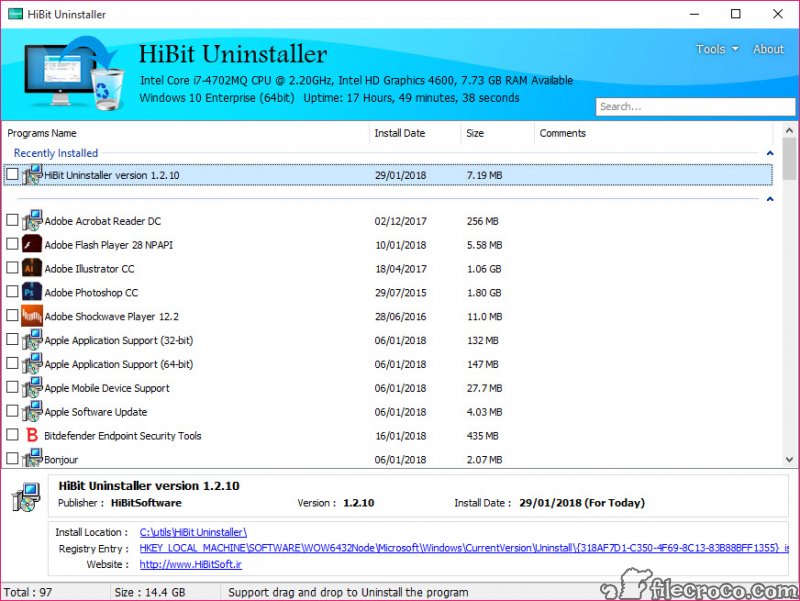Image resolution: width=800 pixels, height=601 pixels.
Task: Sort by Size column header
Action: [x=474, y=133]
